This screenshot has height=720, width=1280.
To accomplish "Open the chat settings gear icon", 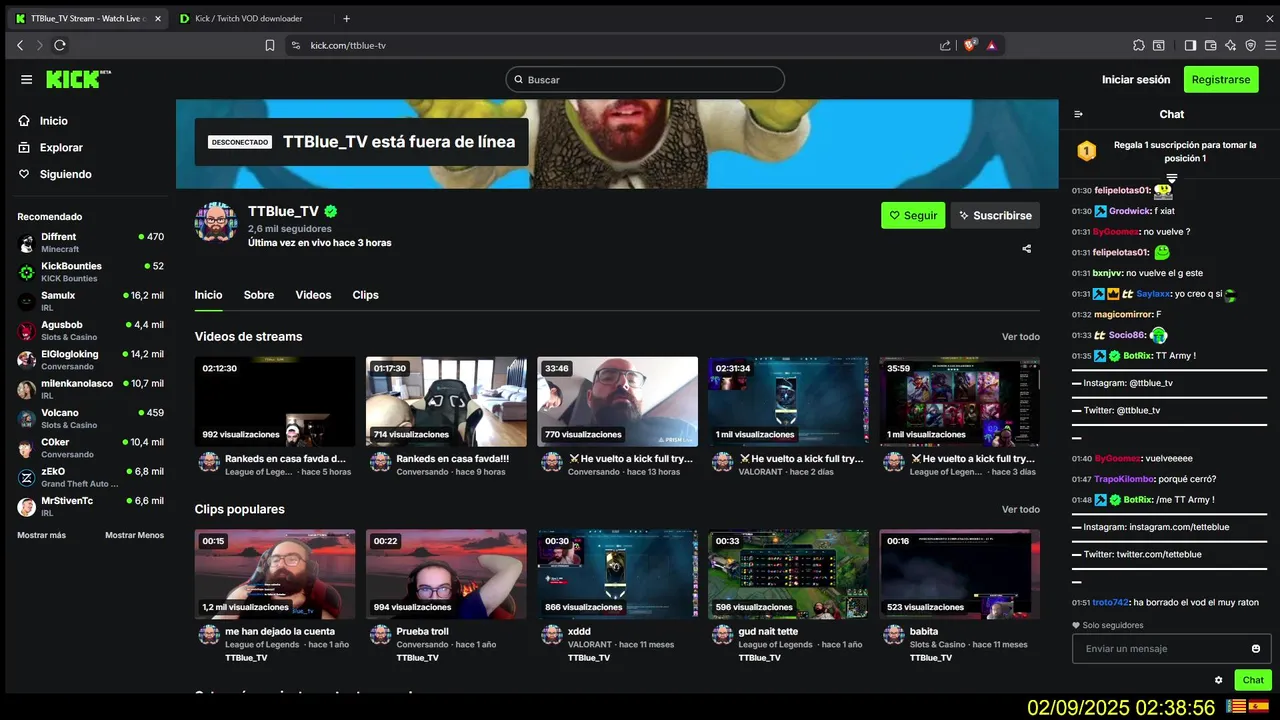I will 1219,680.
